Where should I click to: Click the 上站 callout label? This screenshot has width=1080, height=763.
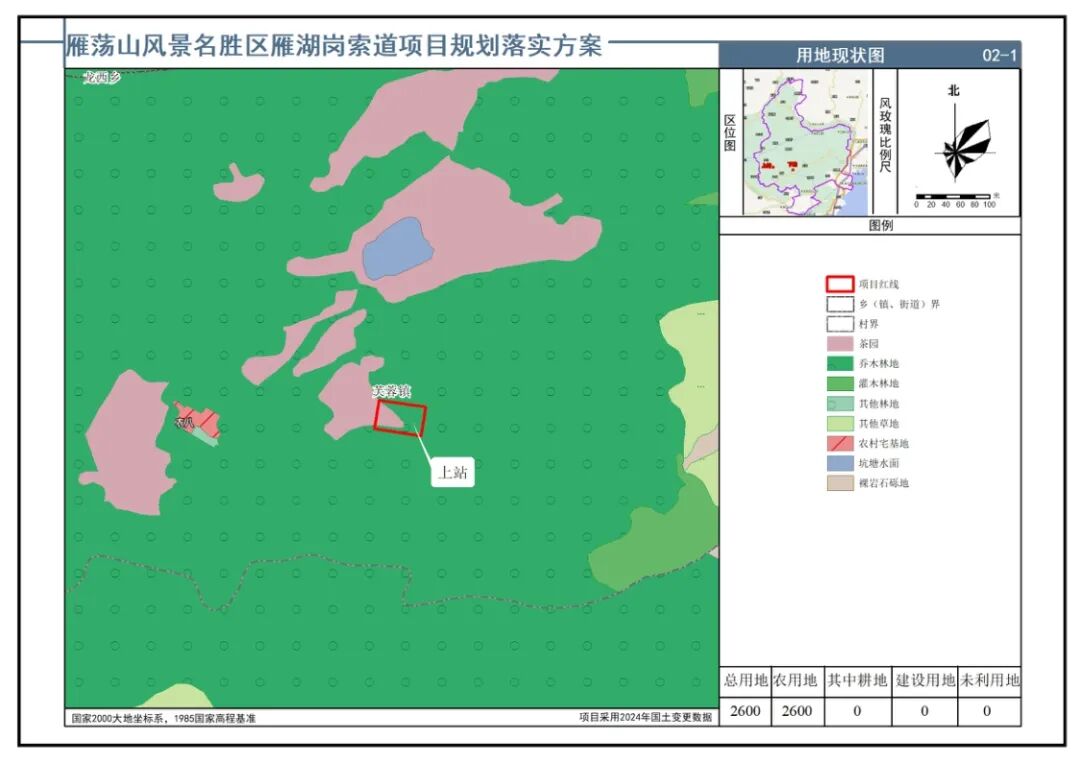coord(453,473)
